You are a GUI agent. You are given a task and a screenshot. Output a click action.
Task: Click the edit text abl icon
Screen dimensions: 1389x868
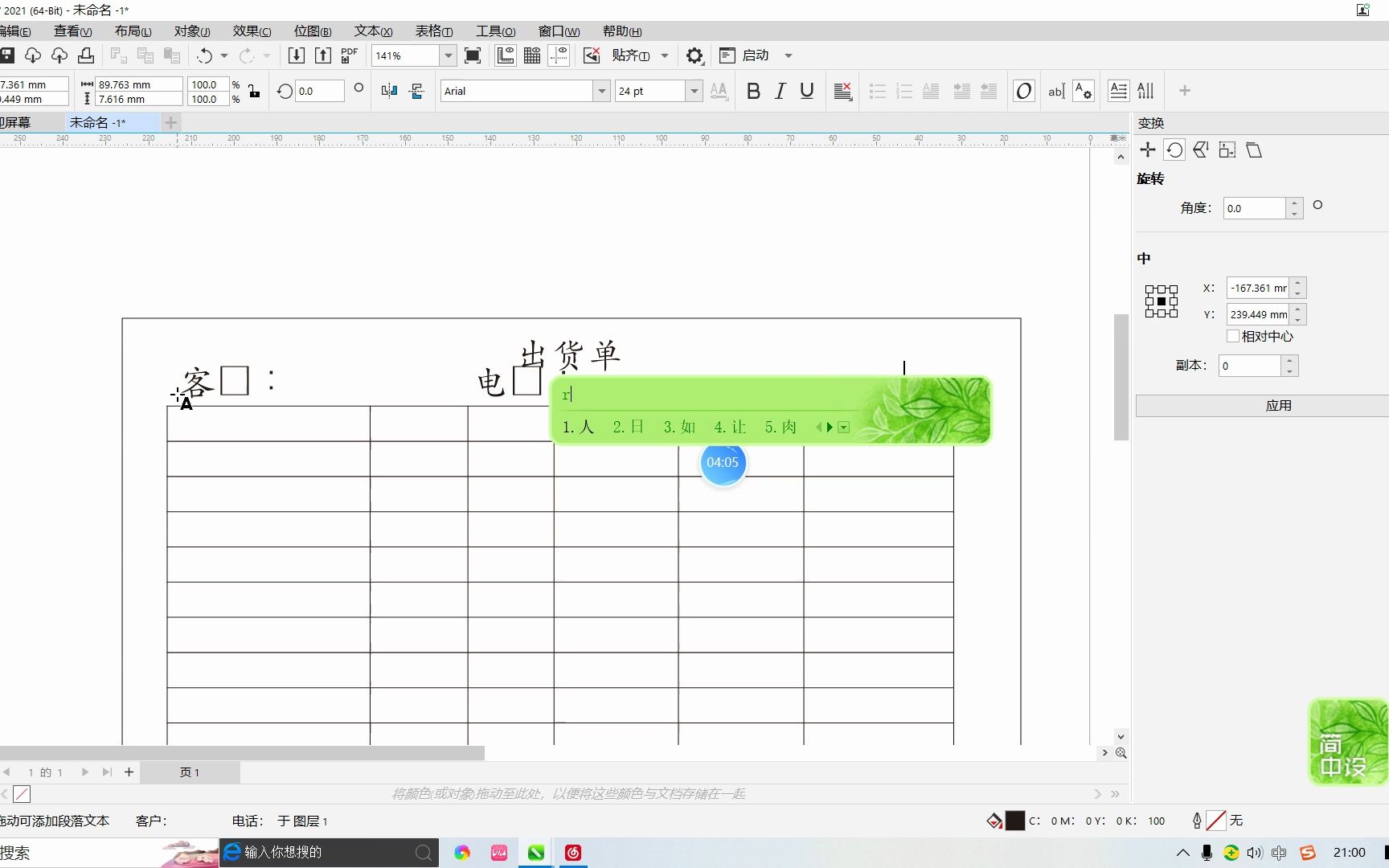(1055, 91)
